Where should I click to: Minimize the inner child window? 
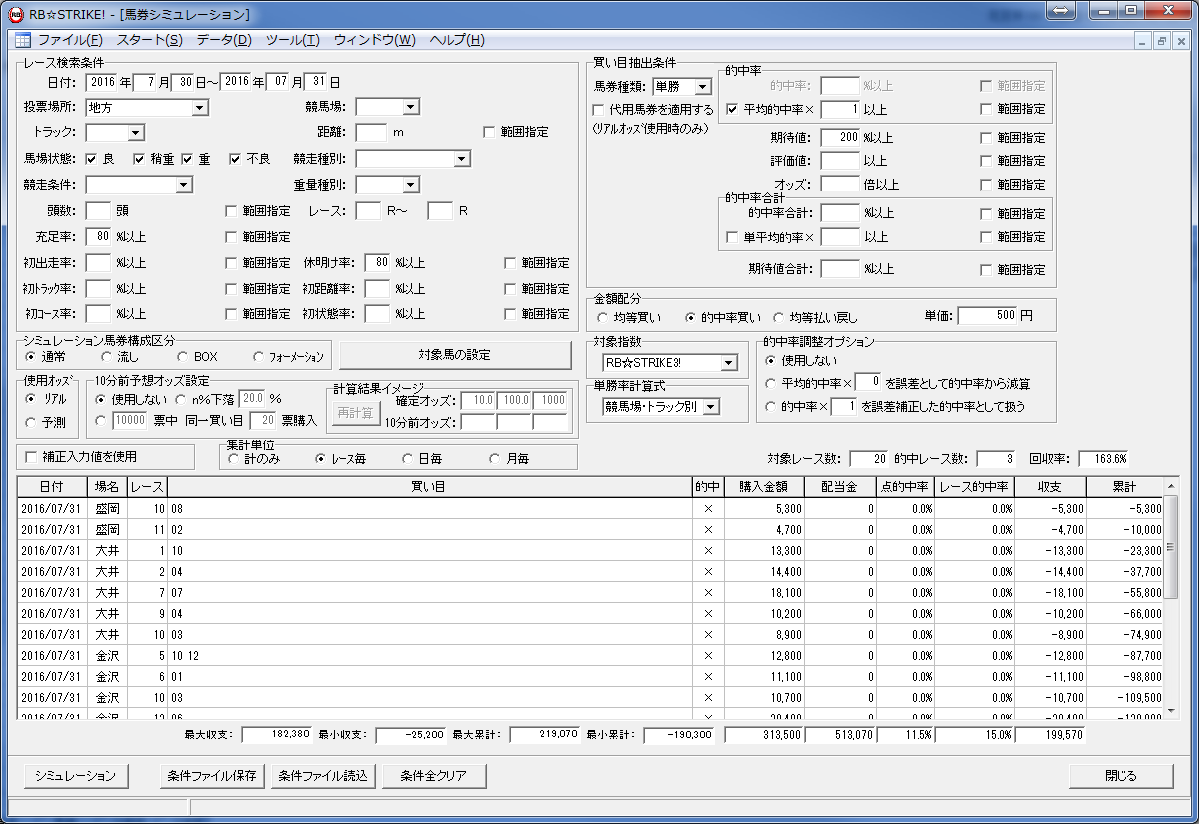click(x=1142, y=41)
